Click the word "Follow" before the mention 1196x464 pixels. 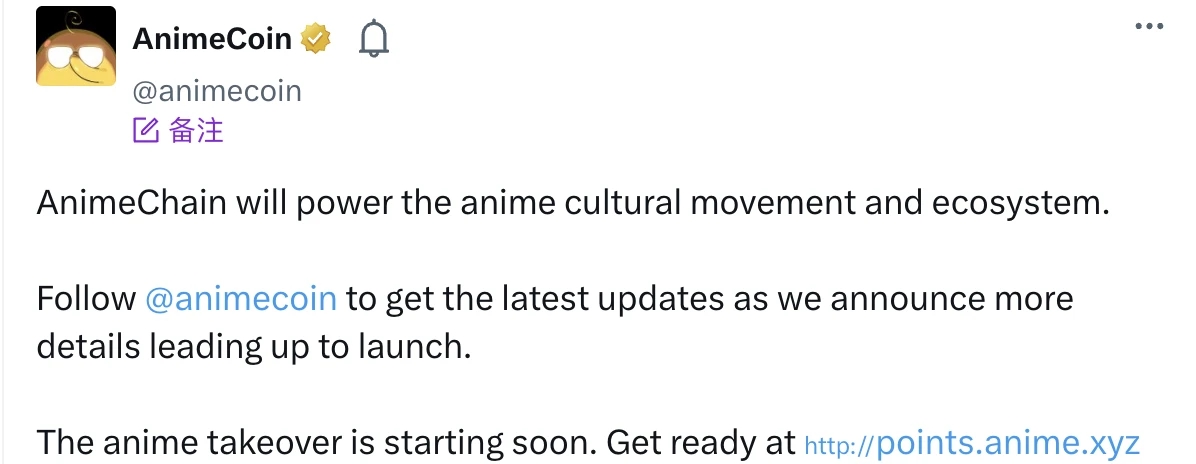tap(86, 299)
